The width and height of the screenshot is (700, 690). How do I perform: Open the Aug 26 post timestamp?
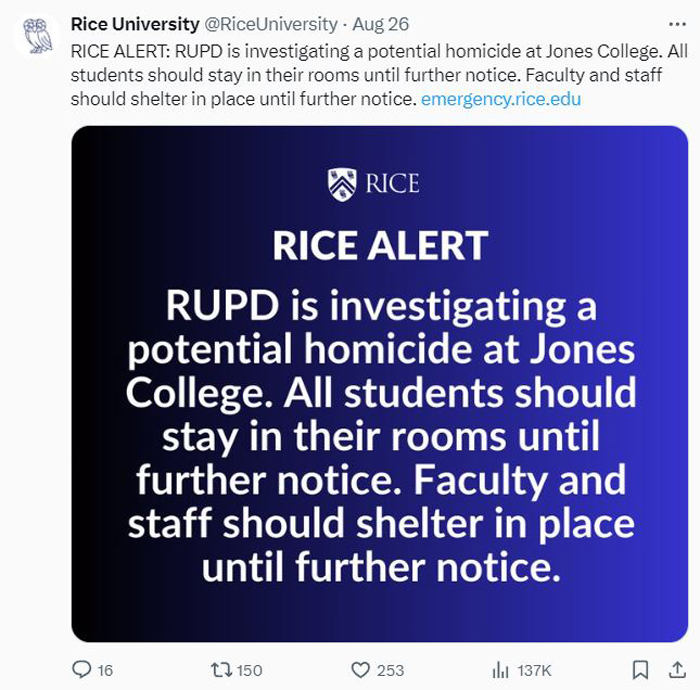[x=380, y=24]
